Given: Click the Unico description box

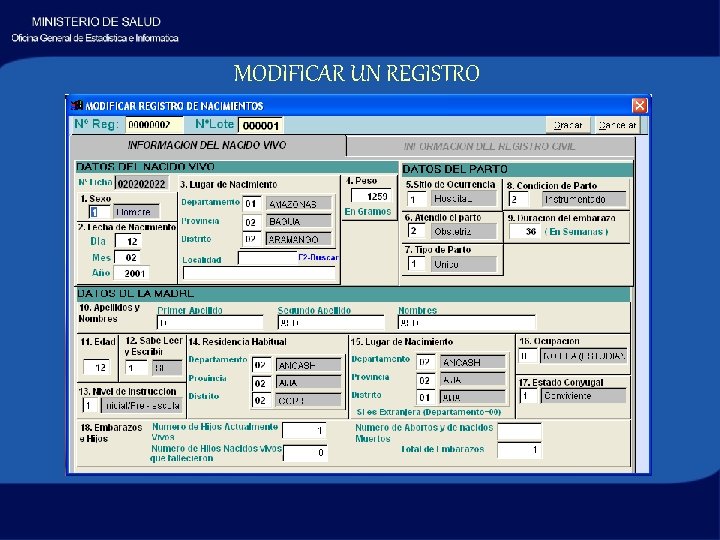Looking at the screenshot, I should click(463, 264).
